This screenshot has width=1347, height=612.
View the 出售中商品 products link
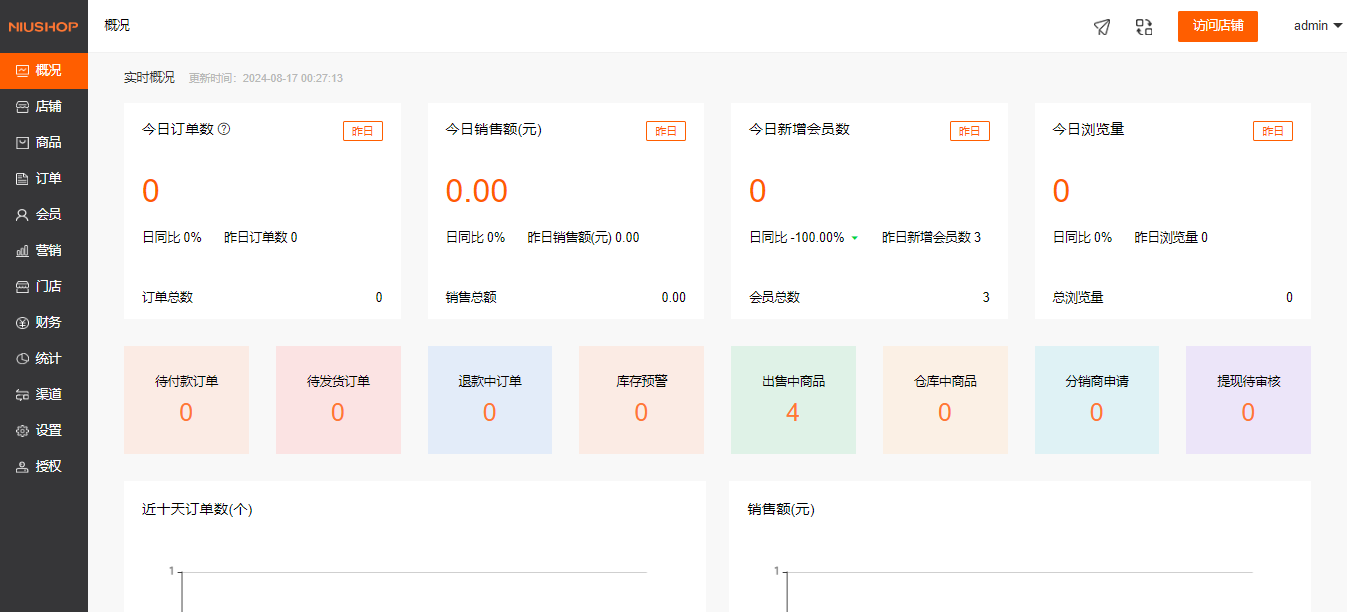(x=793, y=399)
